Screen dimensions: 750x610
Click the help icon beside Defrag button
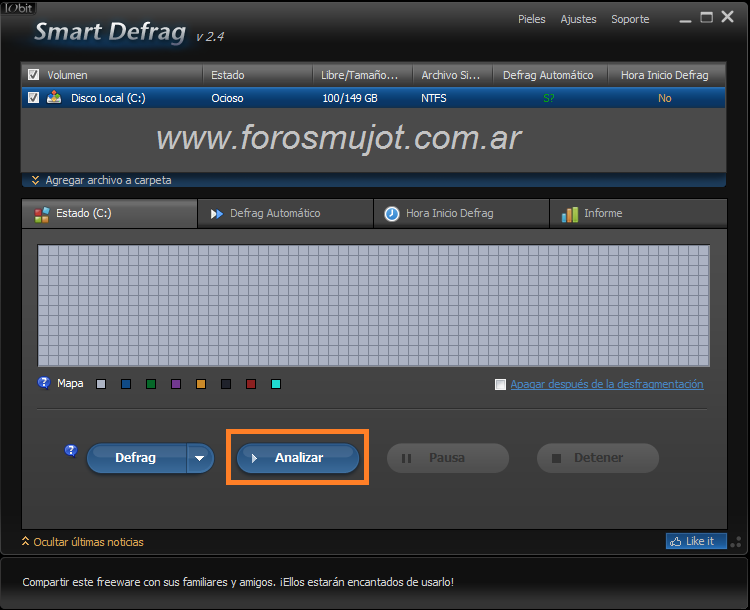pos(71,451)
